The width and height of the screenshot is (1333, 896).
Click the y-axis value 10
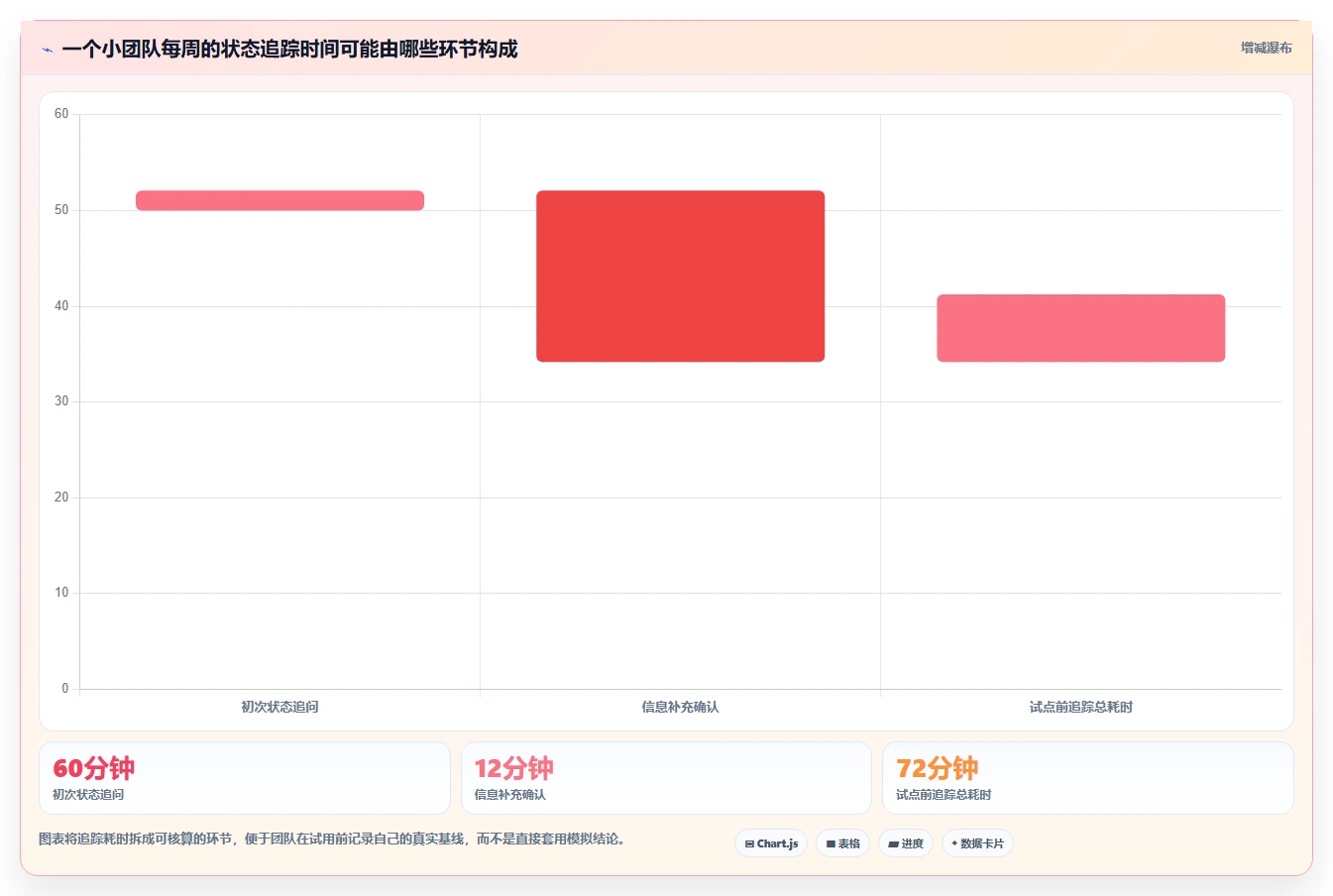61,593
